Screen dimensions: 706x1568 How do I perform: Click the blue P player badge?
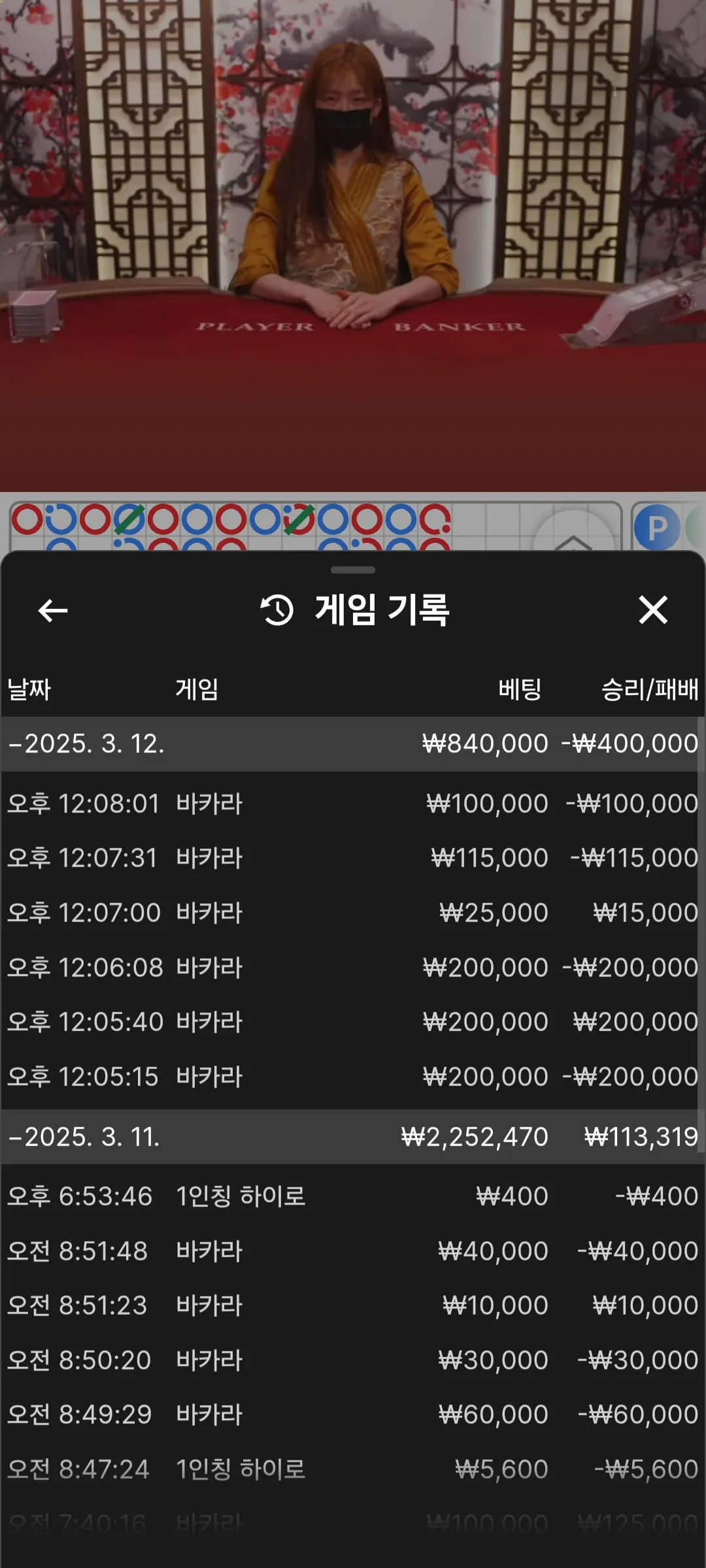(656, 527)
